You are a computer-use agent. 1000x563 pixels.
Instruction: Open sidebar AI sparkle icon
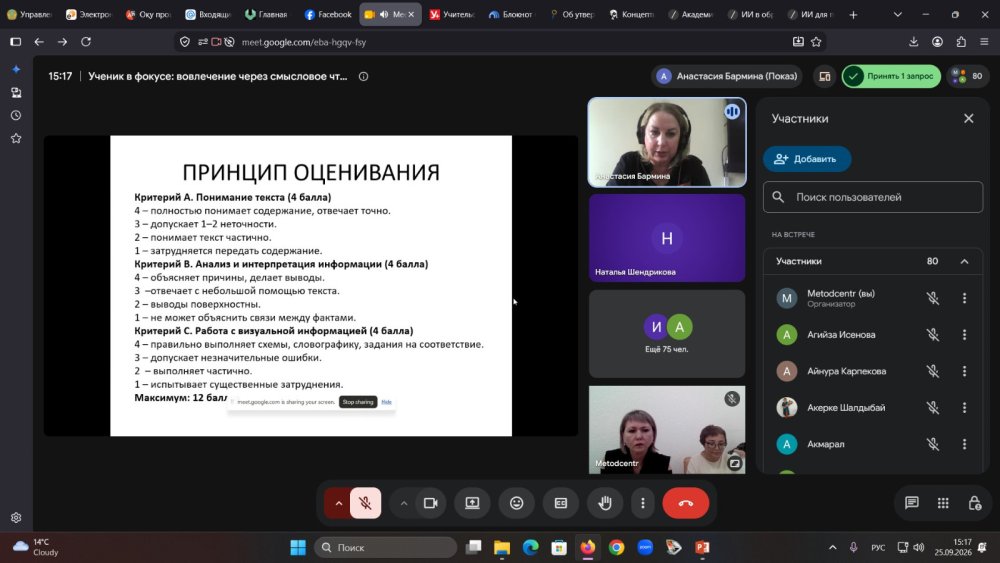point(16,69)
